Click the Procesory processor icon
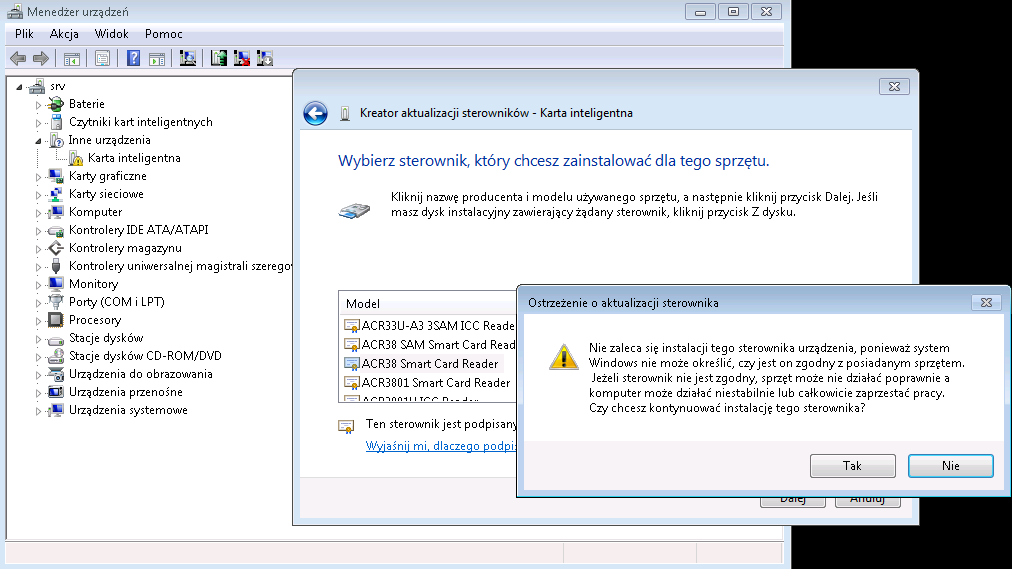 [x=56, y=320]
